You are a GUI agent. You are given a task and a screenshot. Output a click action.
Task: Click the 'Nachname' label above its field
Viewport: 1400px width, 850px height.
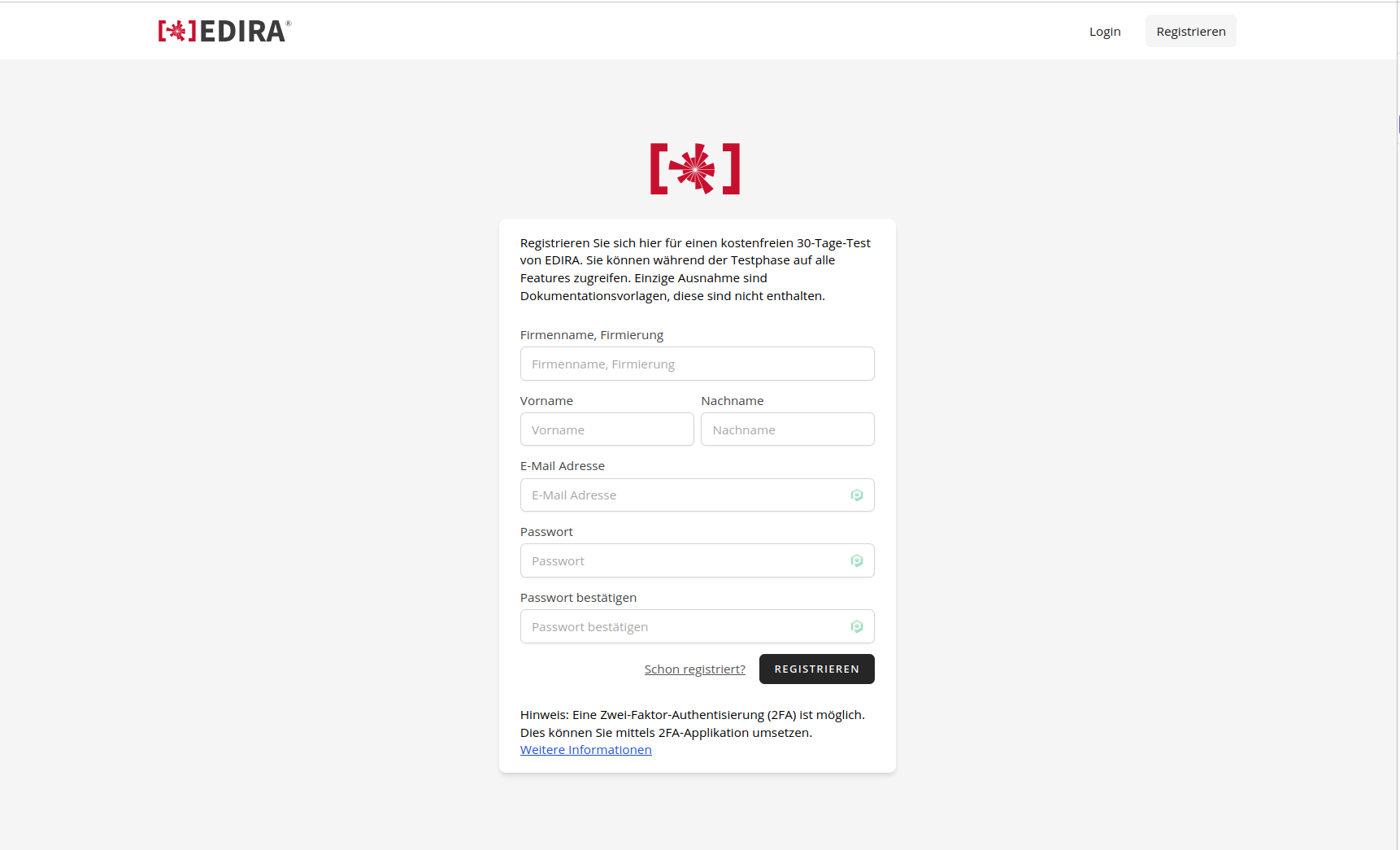point(733,401)
